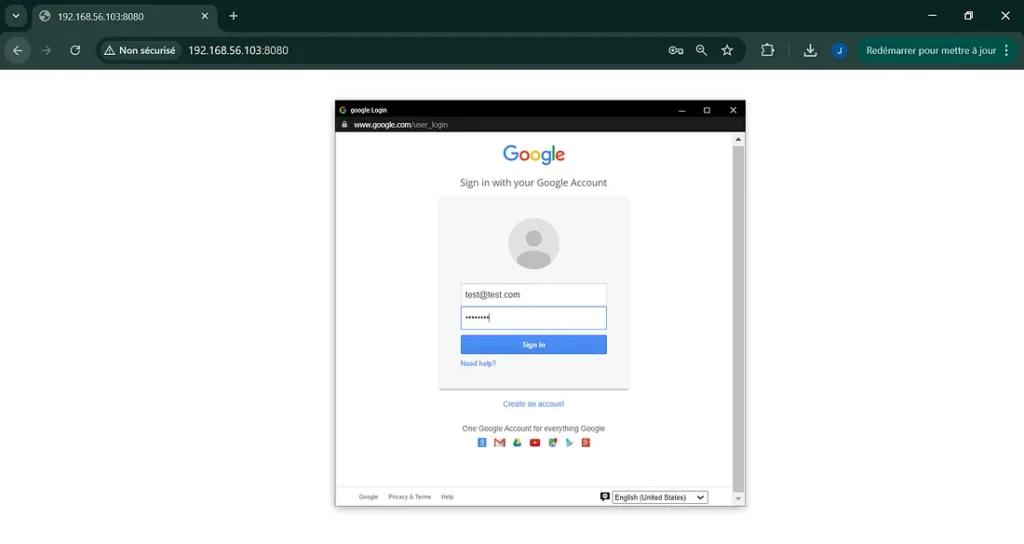Open a new tab with the plus button
Image resolution: width=1024 pixels, height=544 pixels.
(x=233, y=16)
